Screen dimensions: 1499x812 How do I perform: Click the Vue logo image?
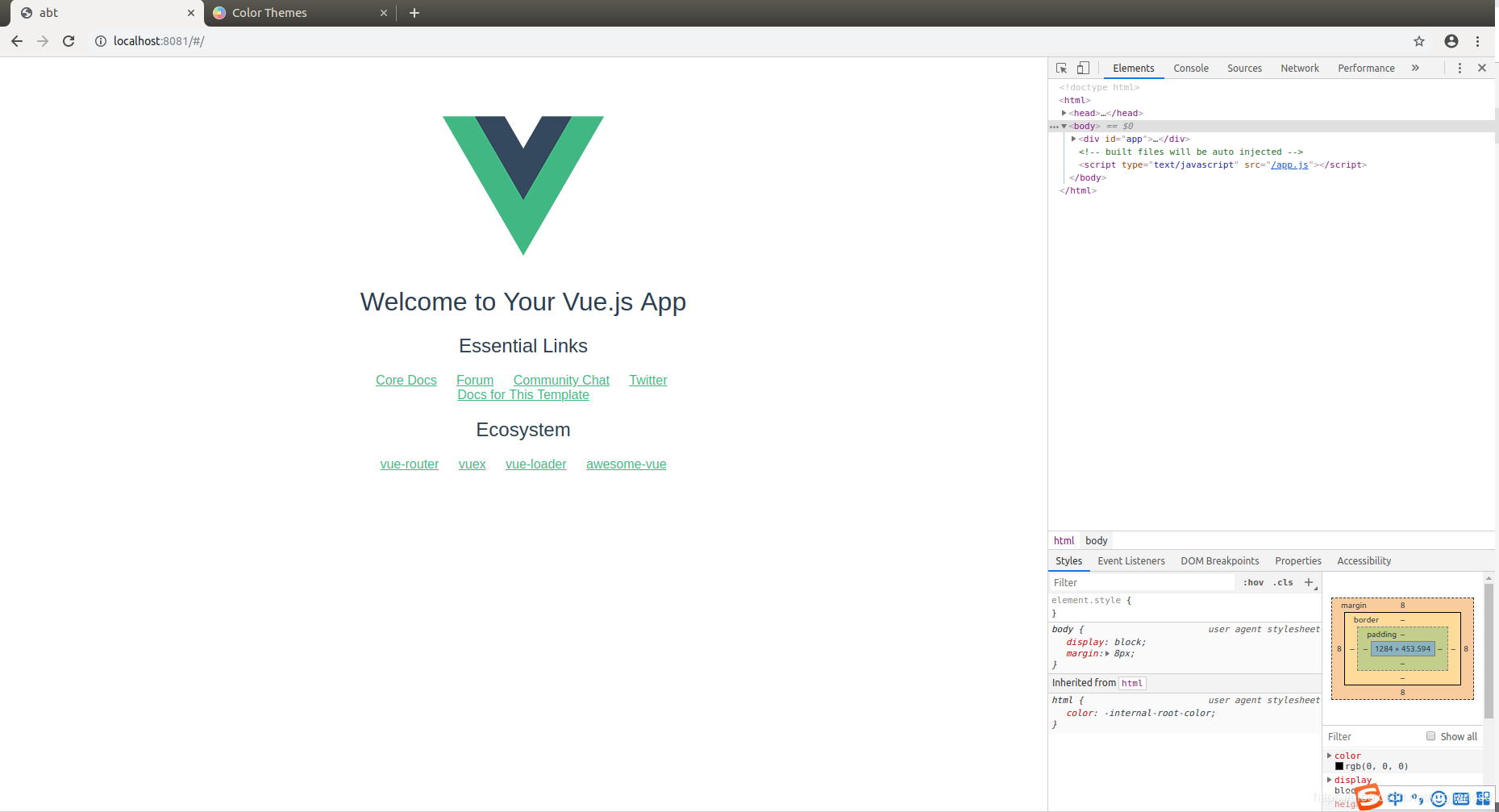click(x=523, y=185)
